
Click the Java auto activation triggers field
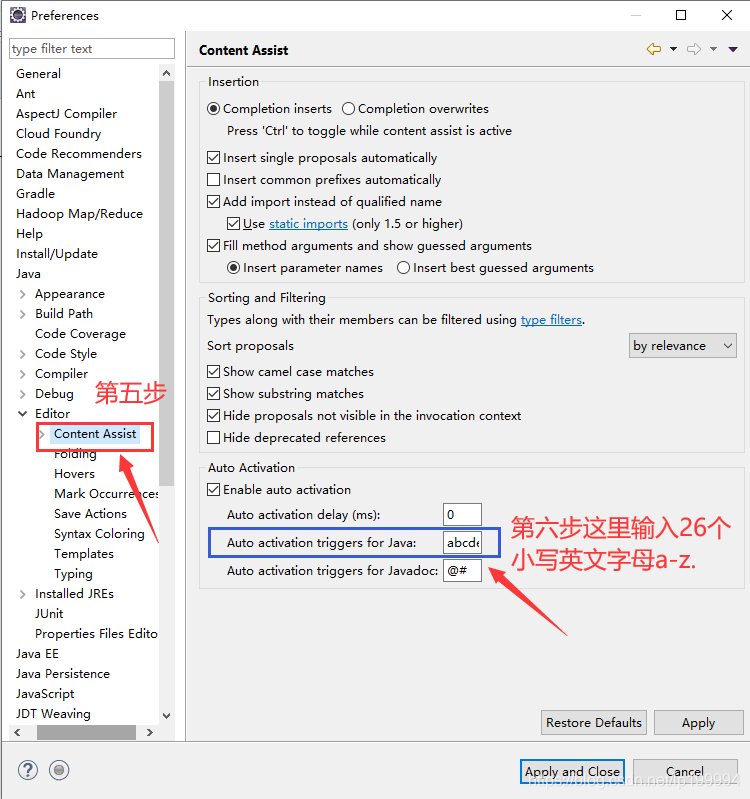[462, 543]
